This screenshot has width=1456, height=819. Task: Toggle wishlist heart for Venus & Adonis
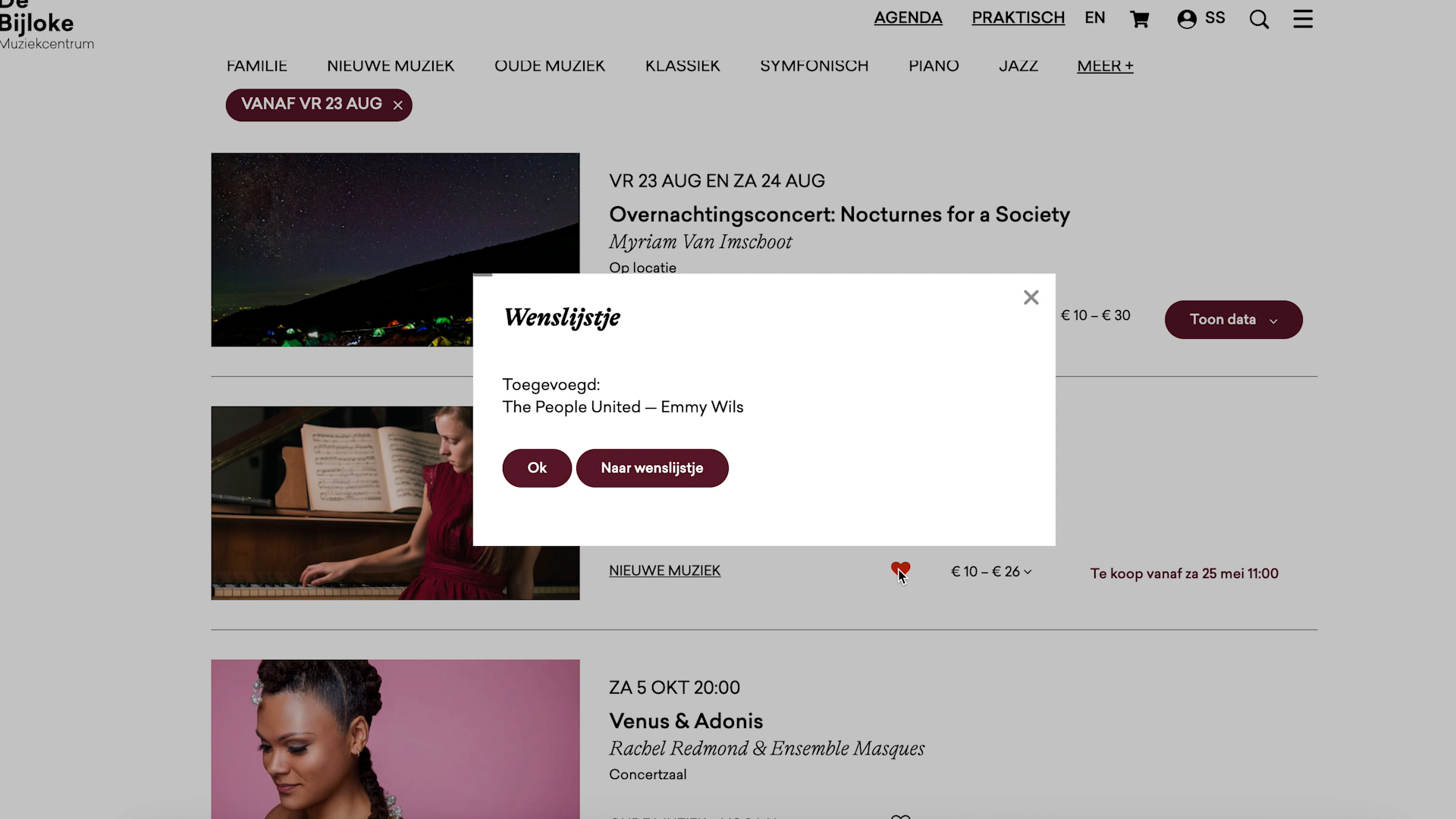point(900,816)
